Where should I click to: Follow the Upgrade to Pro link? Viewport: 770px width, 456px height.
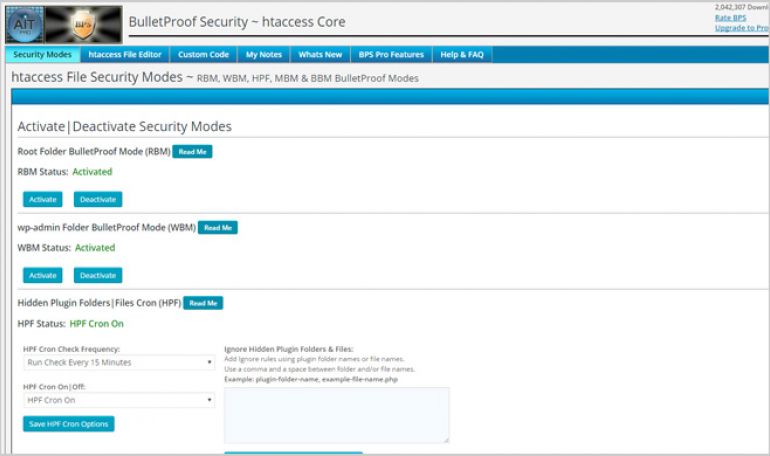[742, 28]
